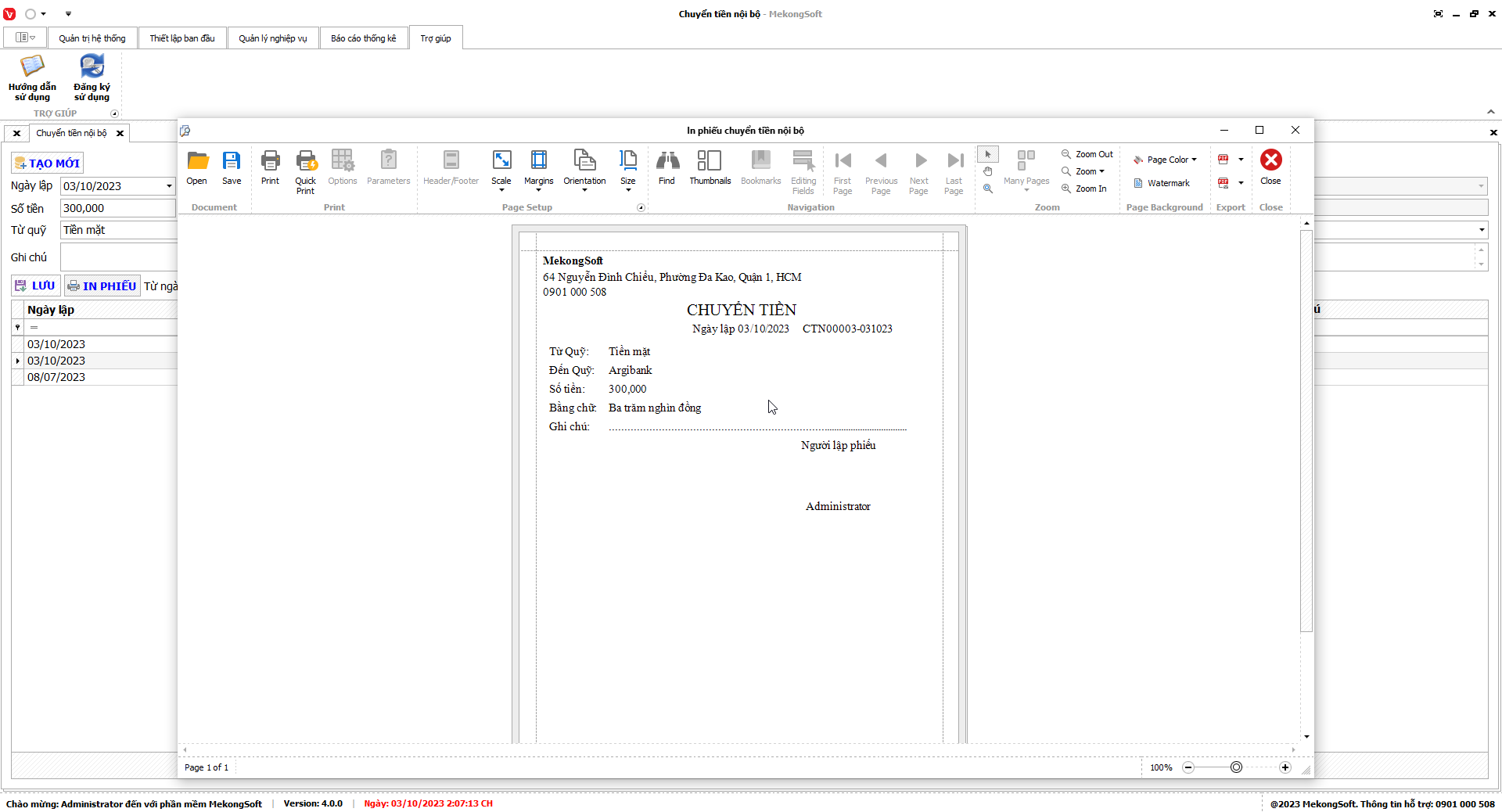Click Zoom In in the ribbon

pyautogui.click(x=1084, y=189)
